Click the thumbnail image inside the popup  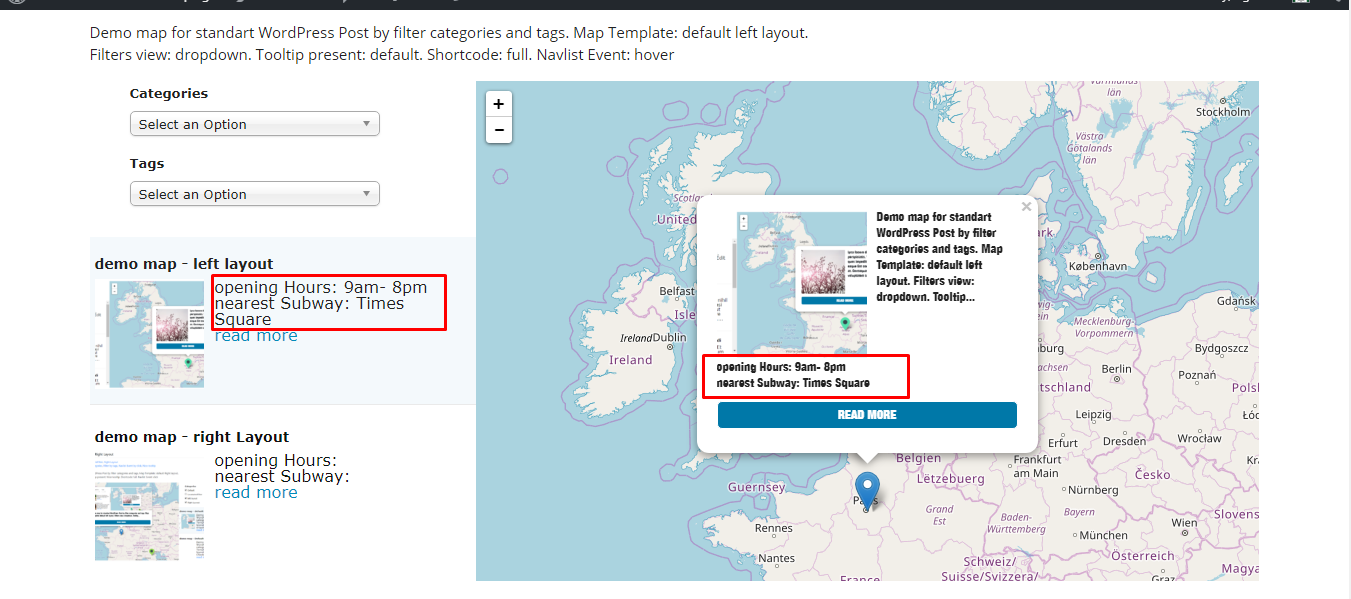tap(801, 282)
